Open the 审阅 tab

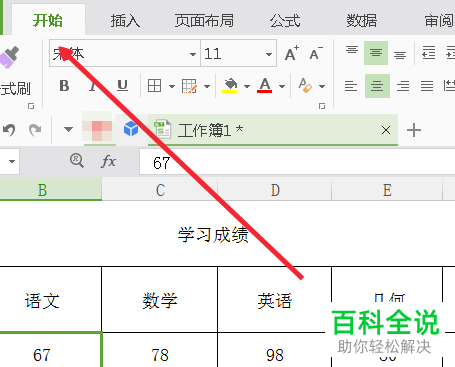coord(439,21)
